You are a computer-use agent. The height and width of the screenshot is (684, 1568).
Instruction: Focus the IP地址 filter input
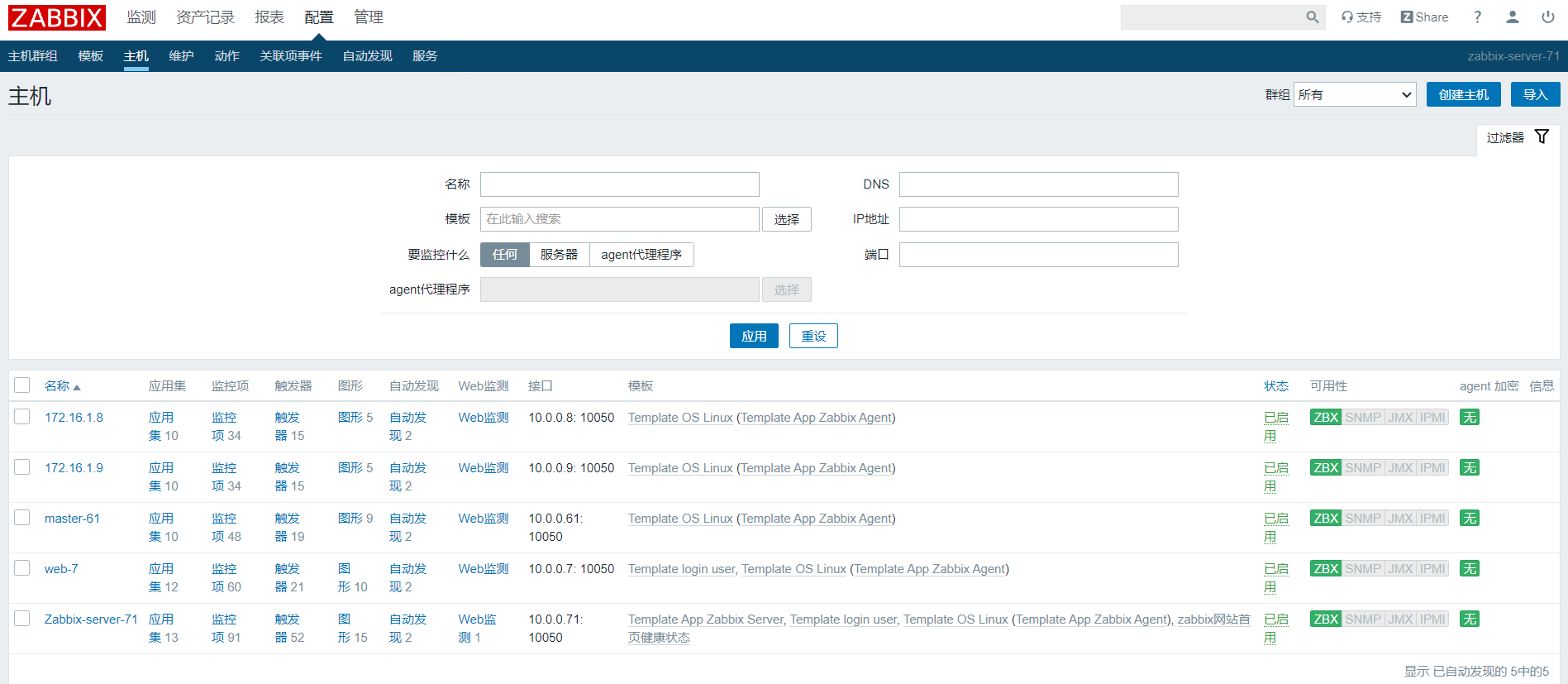click(1039, 219)
